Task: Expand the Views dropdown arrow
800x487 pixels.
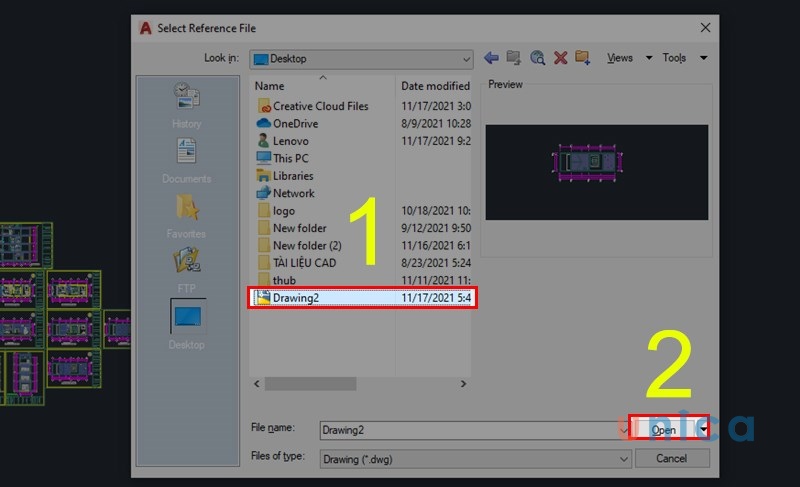Action: [x=649, y=58]
